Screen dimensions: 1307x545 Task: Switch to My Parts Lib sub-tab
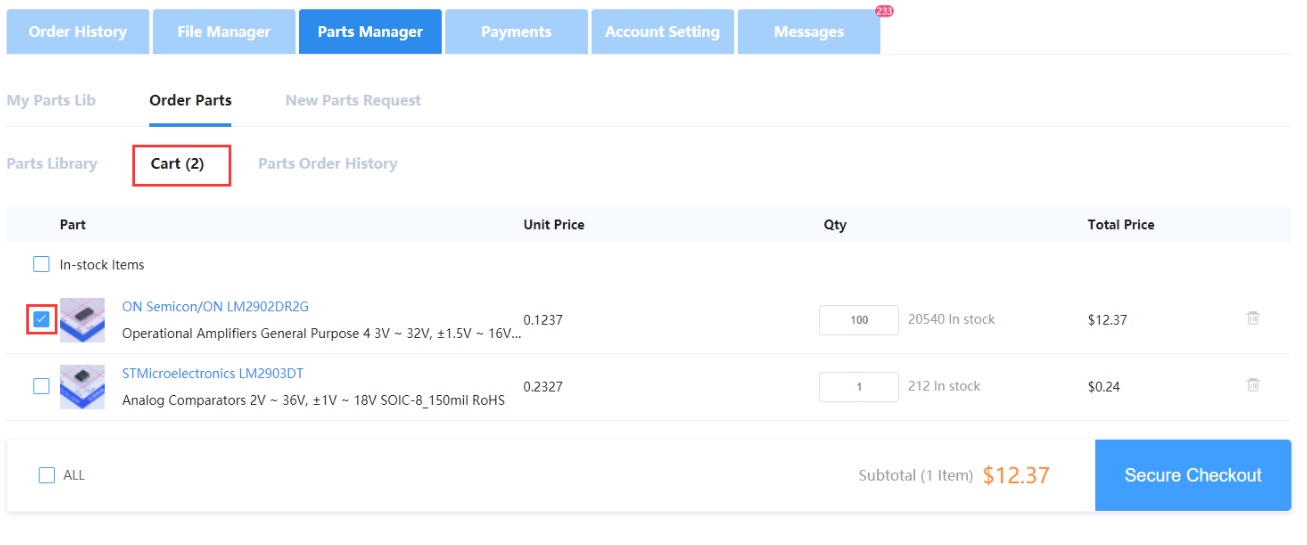51,100
